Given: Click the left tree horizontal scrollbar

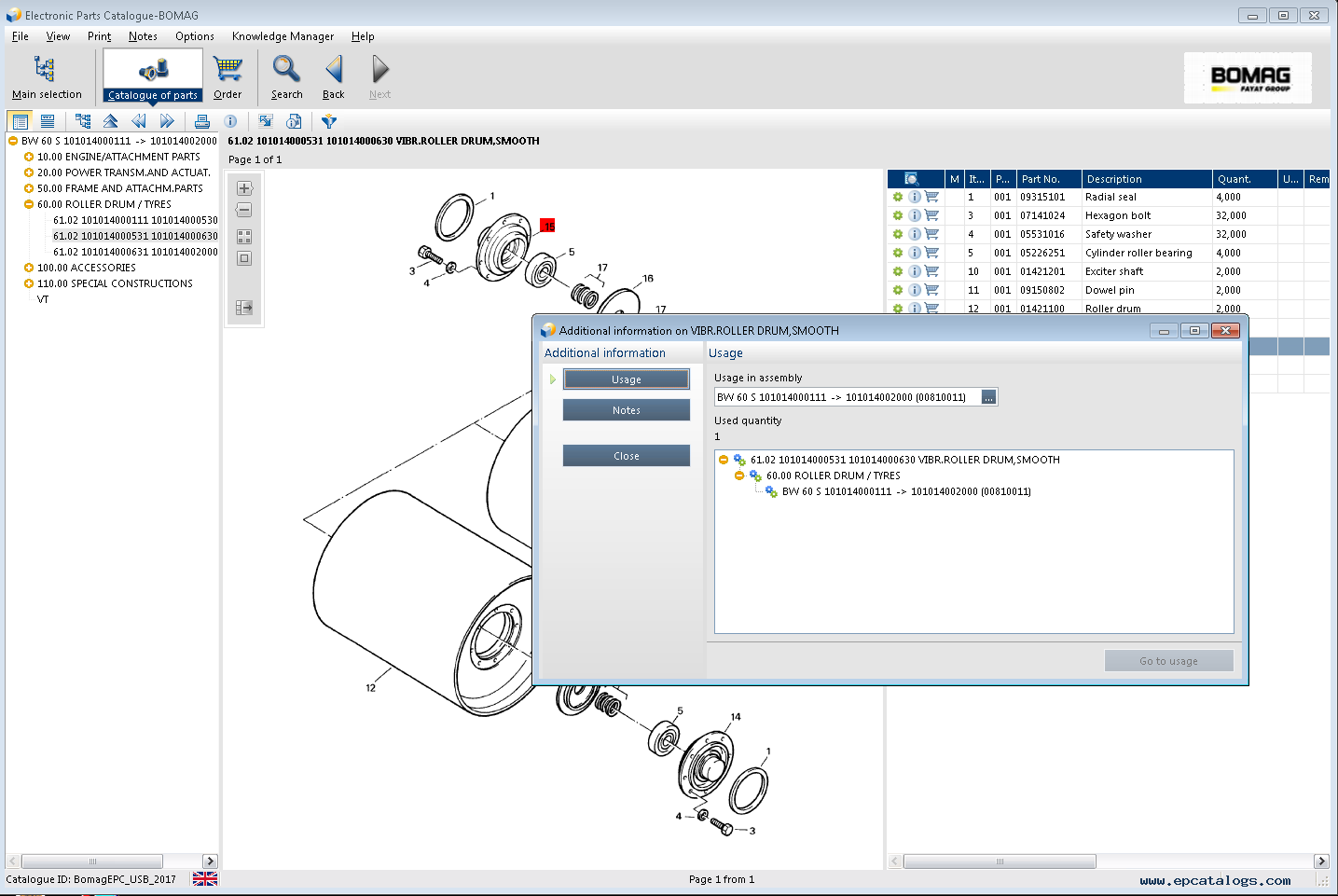Looking at the screenshot, I should point(92,862).
